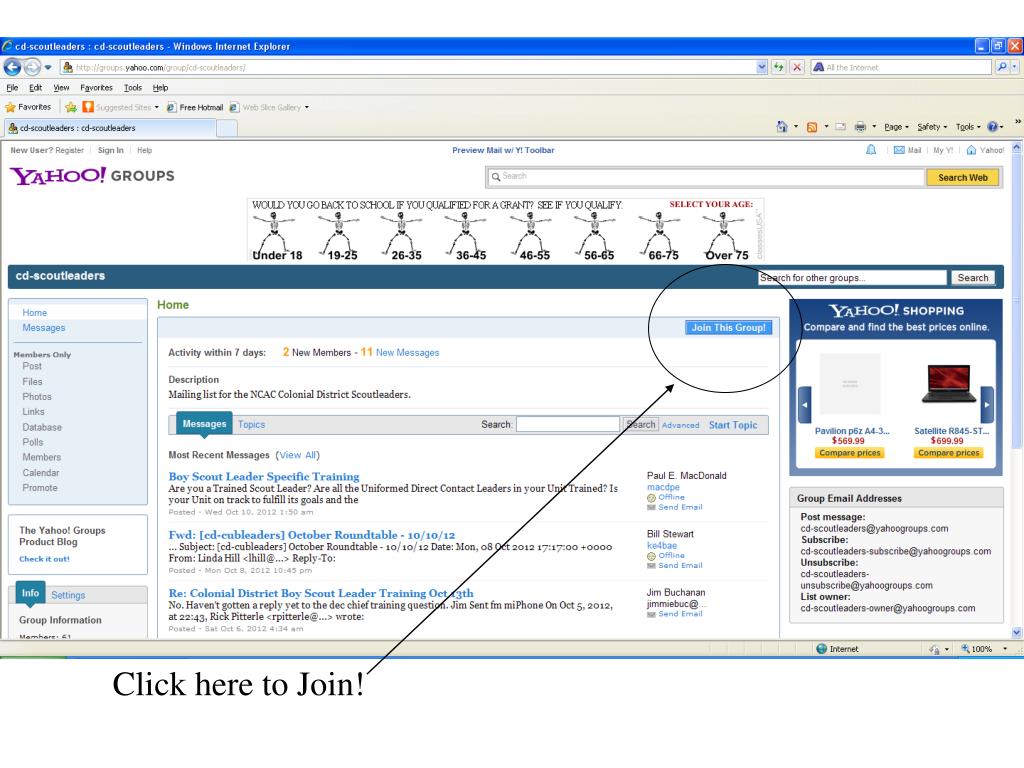Open Boy Scout Leader Specific Training message
The height and width of the screenshot is (768, 1024).
click(x=264, y=477)
